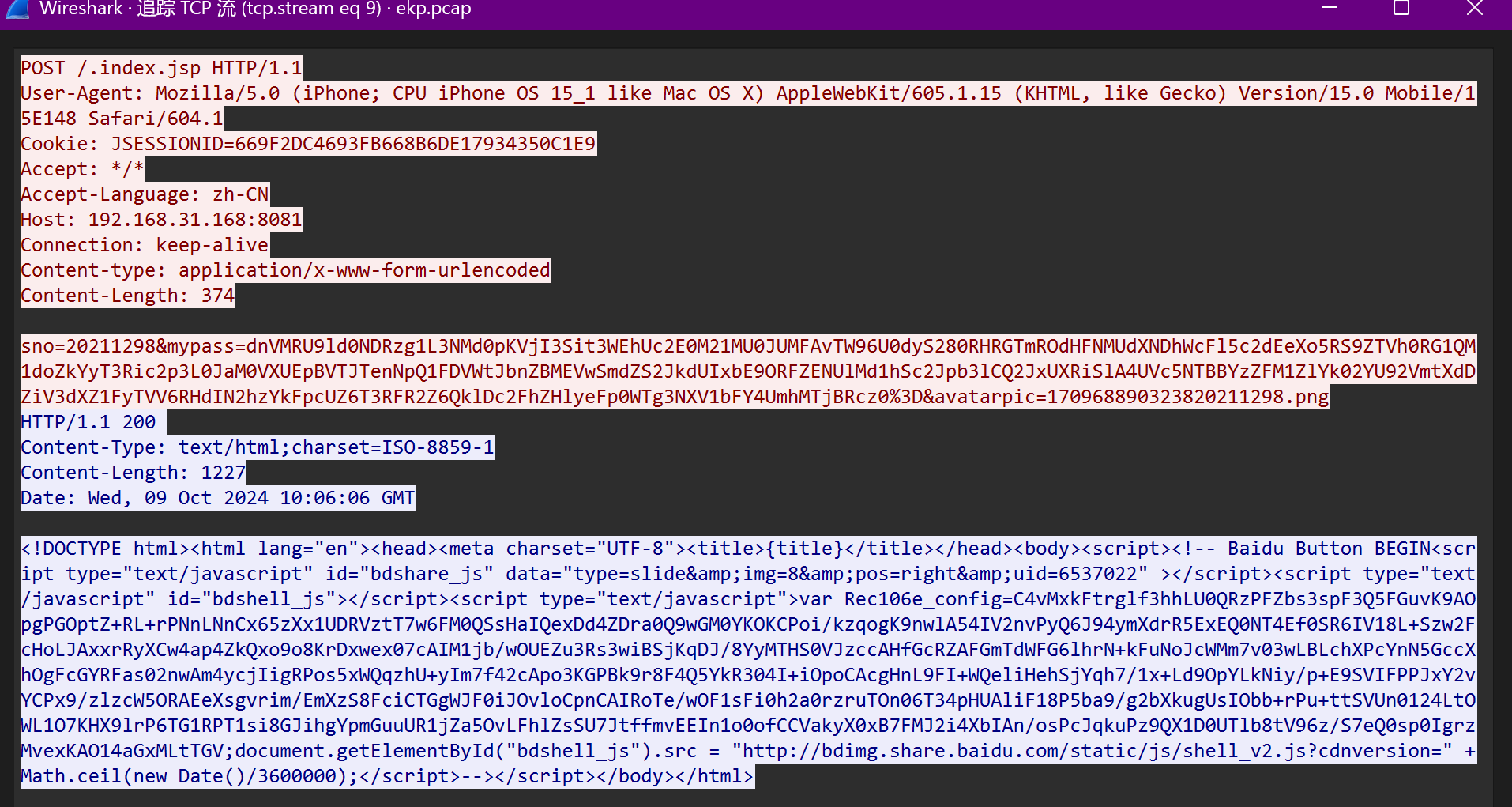Minimize the Follow TCP Stream window
Viewport: 1512px width, 807px height.
click(1330, 9)
